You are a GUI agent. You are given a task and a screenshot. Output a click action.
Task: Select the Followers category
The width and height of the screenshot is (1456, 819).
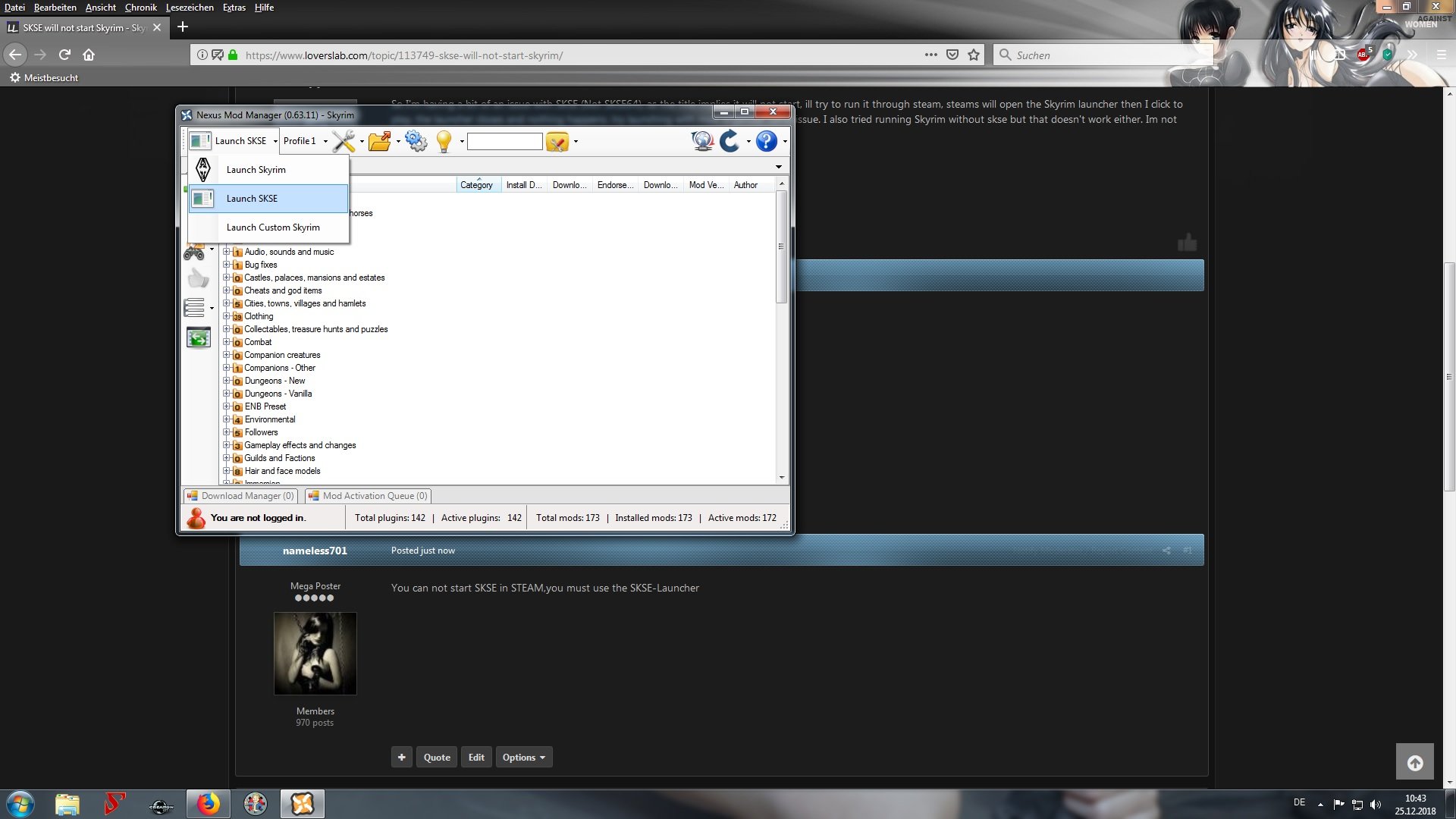pyautogui.click(x=261, y=432)
